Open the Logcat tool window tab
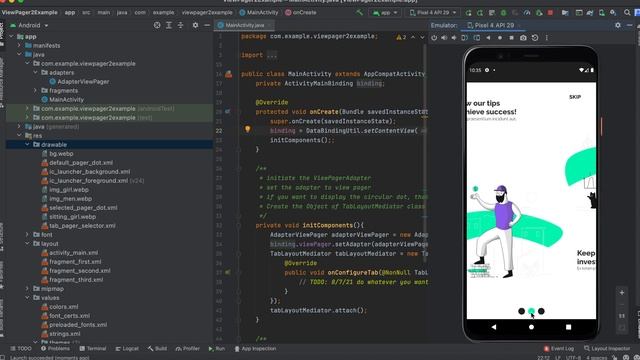The image size is (640, 360). click(127, 349)
